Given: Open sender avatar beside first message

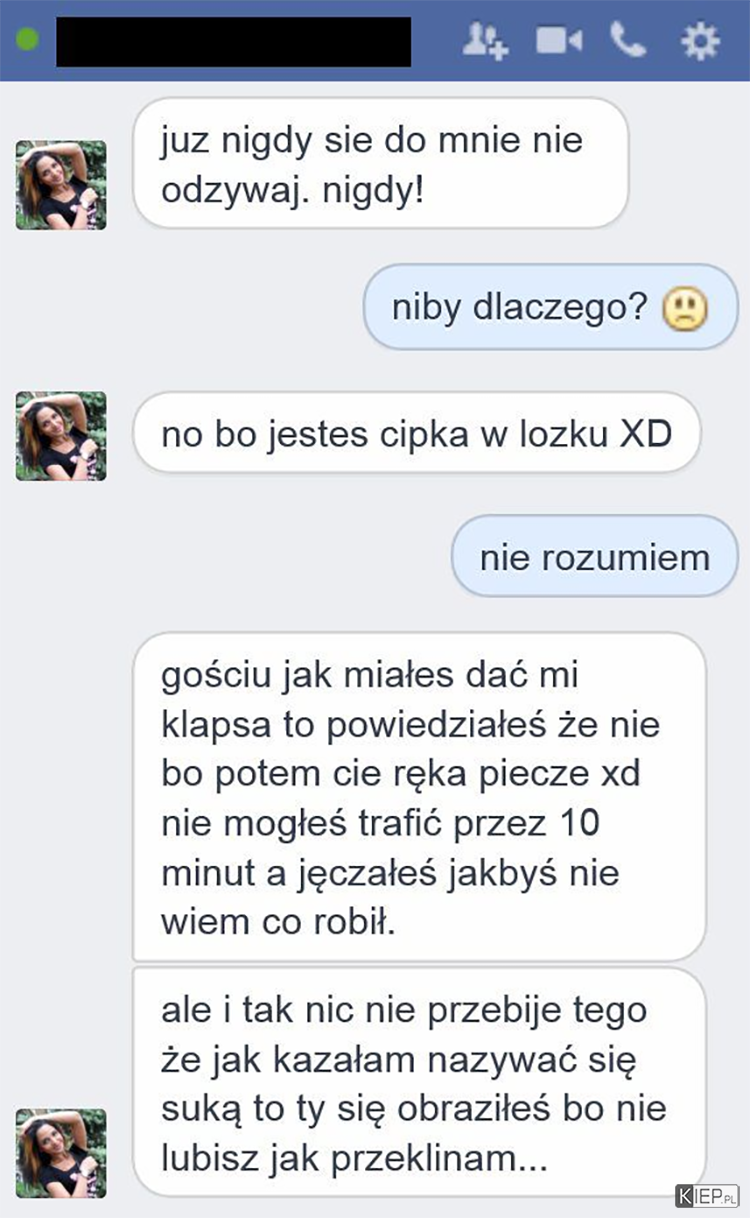Looking at the screenshot, I should 61,185.
